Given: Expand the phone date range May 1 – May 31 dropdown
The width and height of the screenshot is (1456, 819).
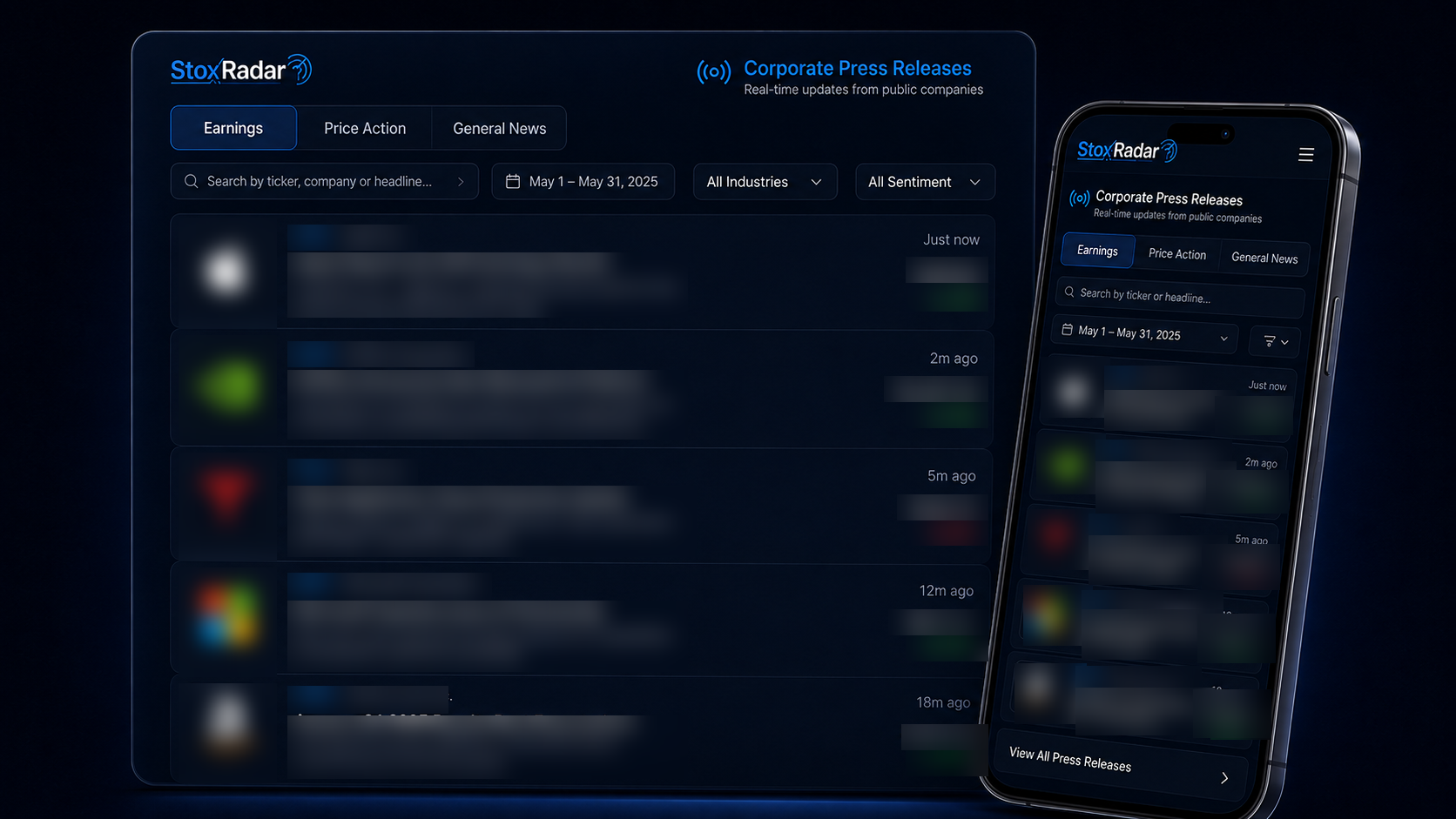Looking at the screenshot, I should (x=1144, y=333).
